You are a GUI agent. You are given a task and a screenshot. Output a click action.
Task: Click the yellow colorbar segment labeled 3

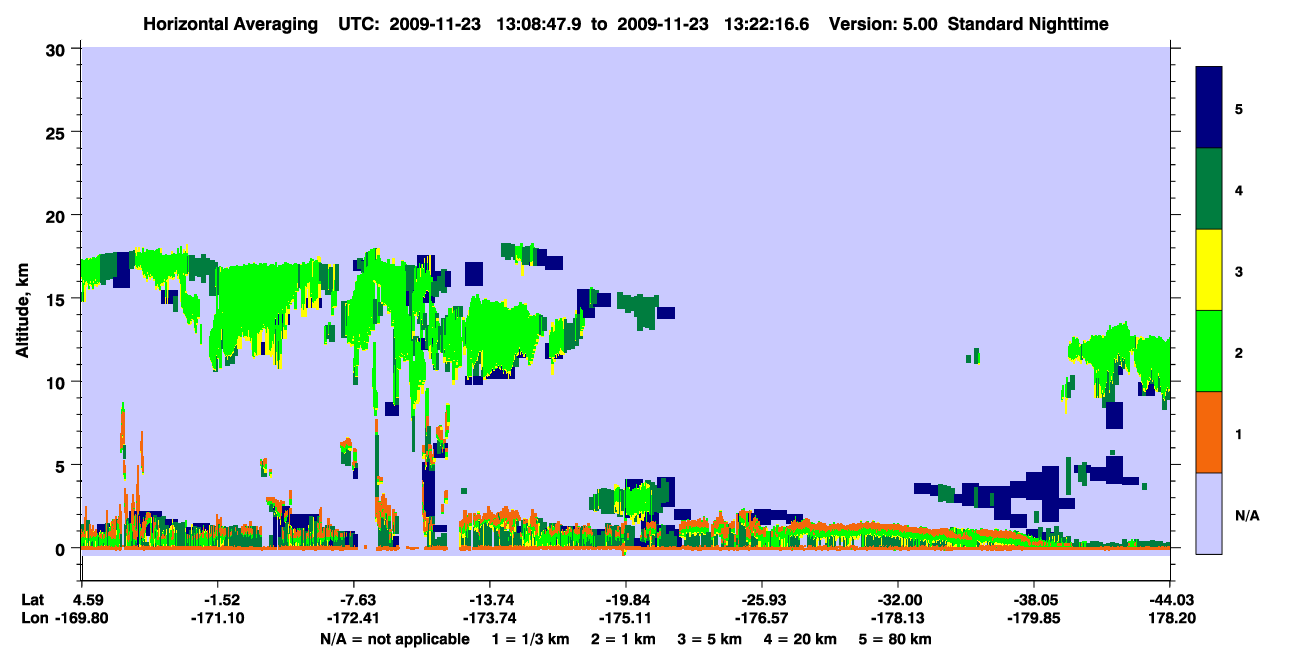click(x=1209, y=270)
